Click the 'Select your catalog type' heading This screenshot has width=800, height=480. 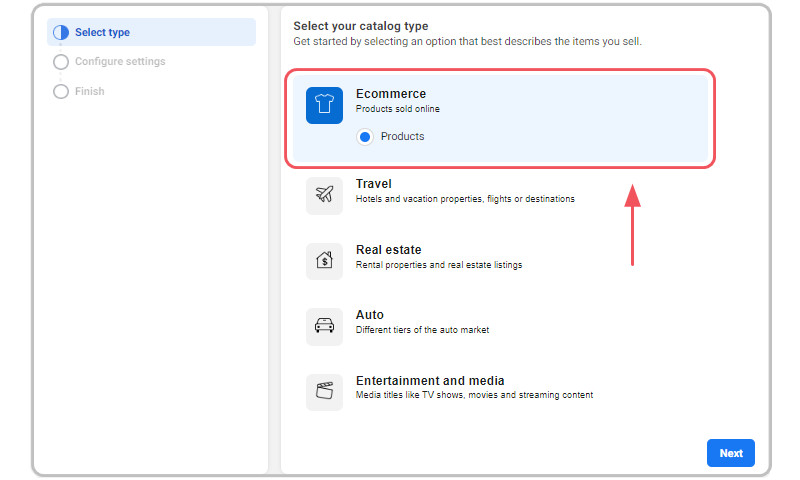pos(361,26)
